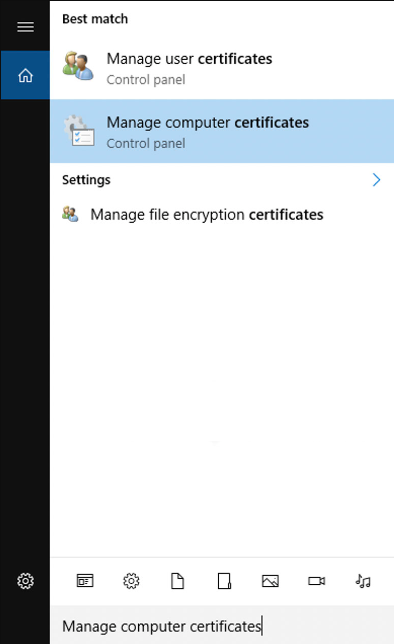Expand the Settings category chevron arrow
Viewport: 394px width, 644px height.
(x=376, y=180)
